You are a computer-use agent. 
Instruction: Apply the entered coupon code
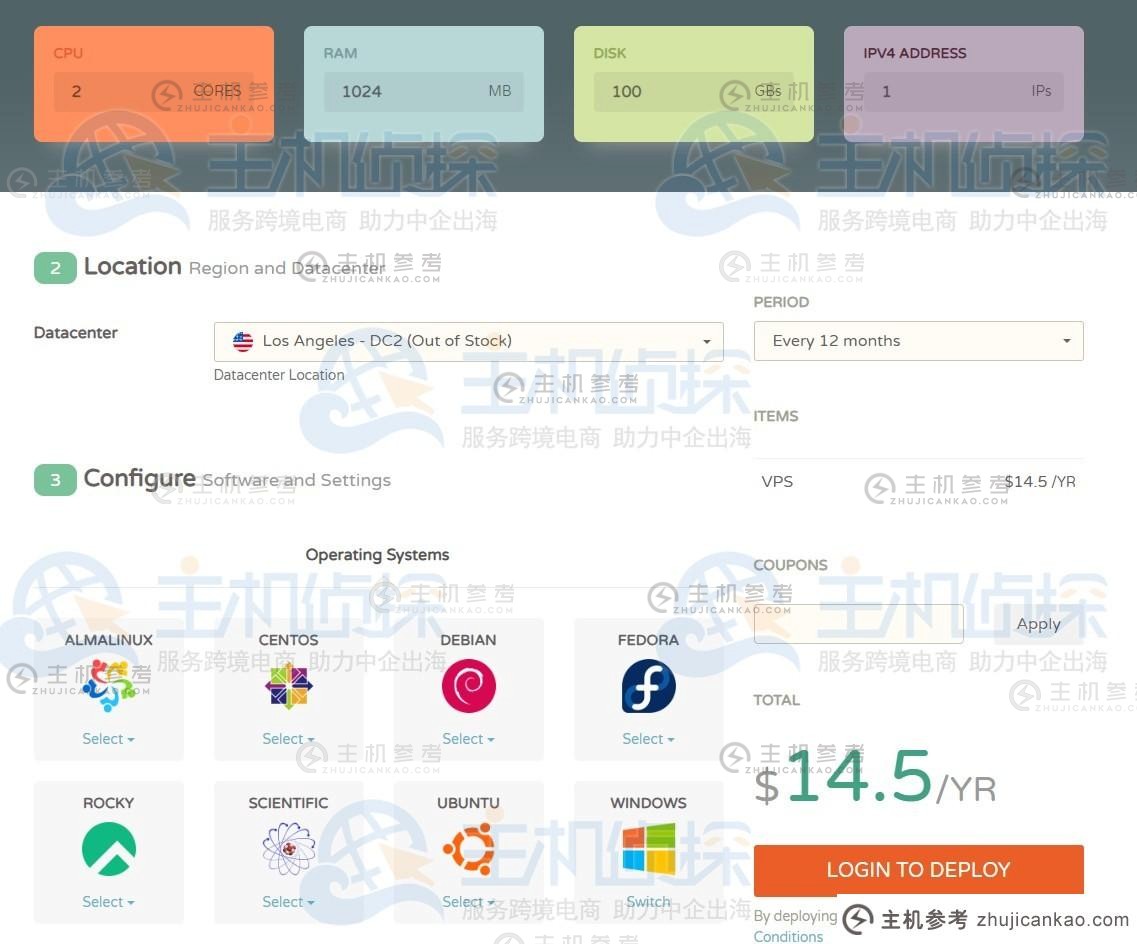click(x=1038, y=623)
